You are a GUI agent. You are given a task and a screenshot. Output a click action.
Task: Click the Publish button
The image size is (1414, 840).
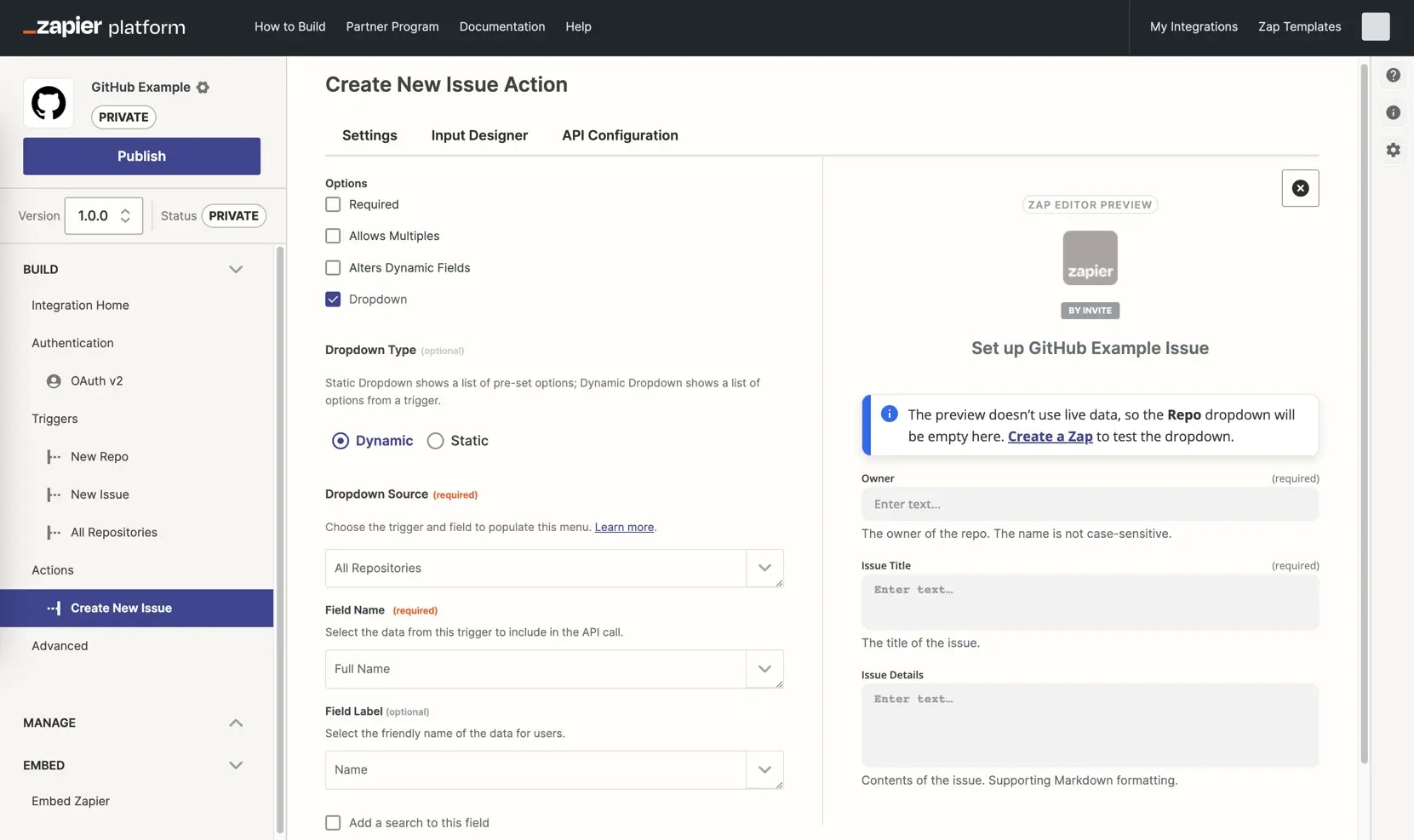pyautogui.click(x=141, y=157)
